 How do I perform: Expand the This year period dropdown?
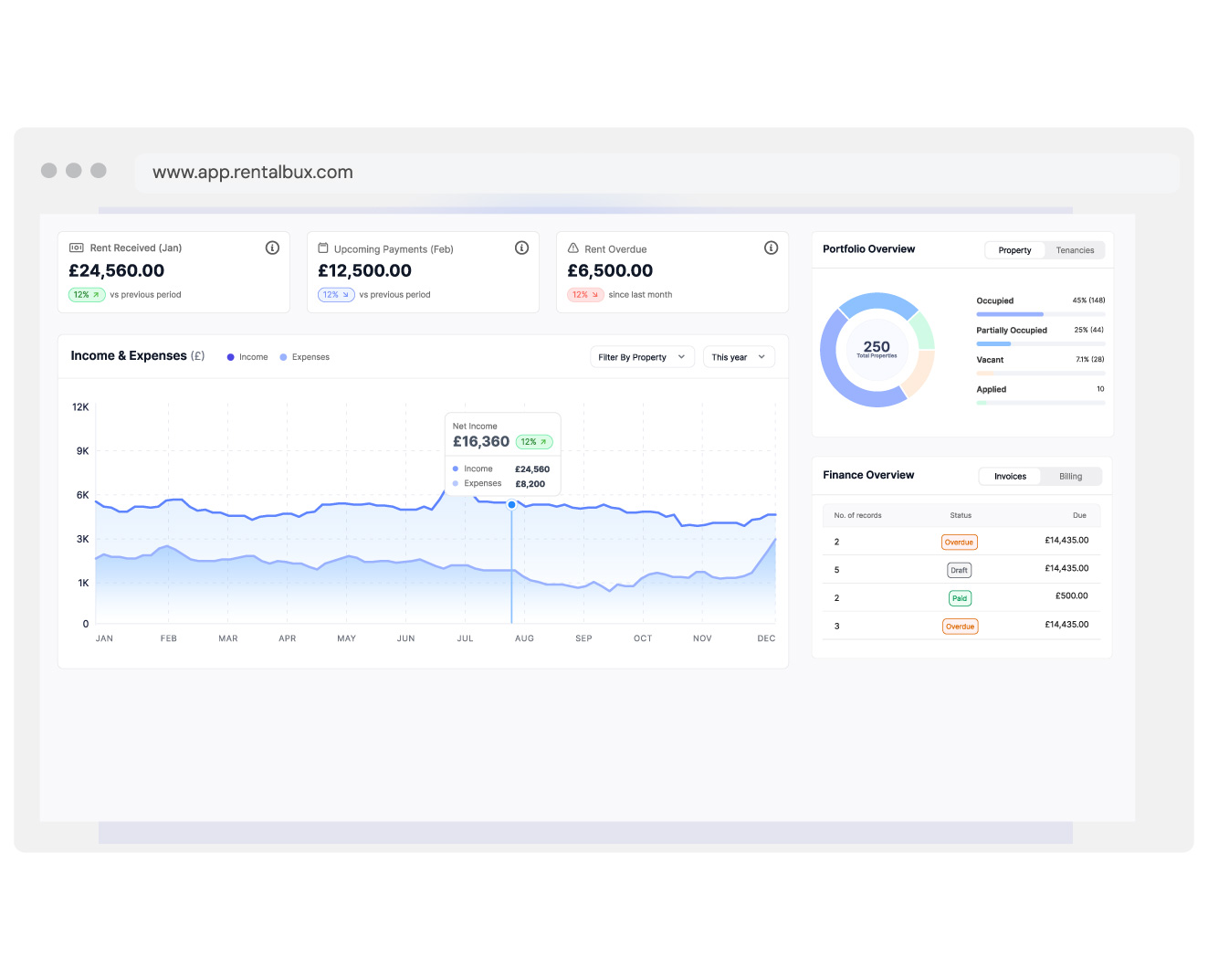738,357
